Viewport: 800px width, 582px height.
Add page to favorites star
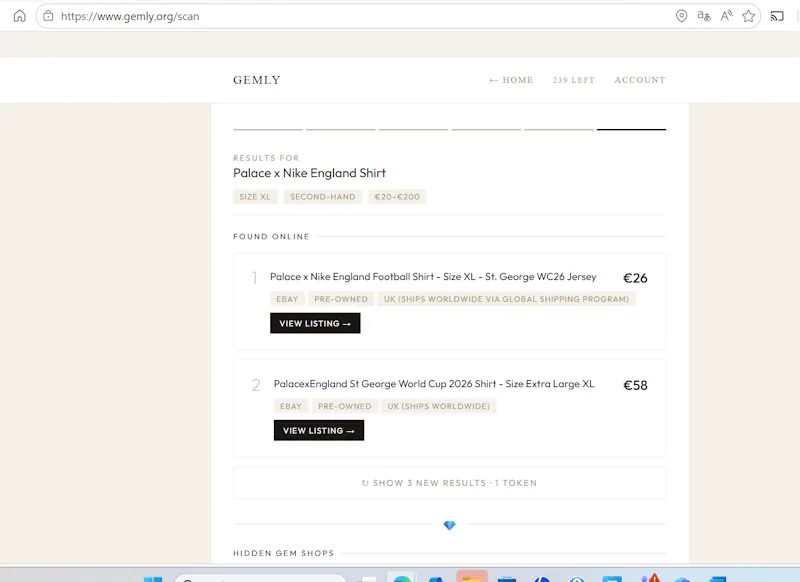click(x=748, y=16)
